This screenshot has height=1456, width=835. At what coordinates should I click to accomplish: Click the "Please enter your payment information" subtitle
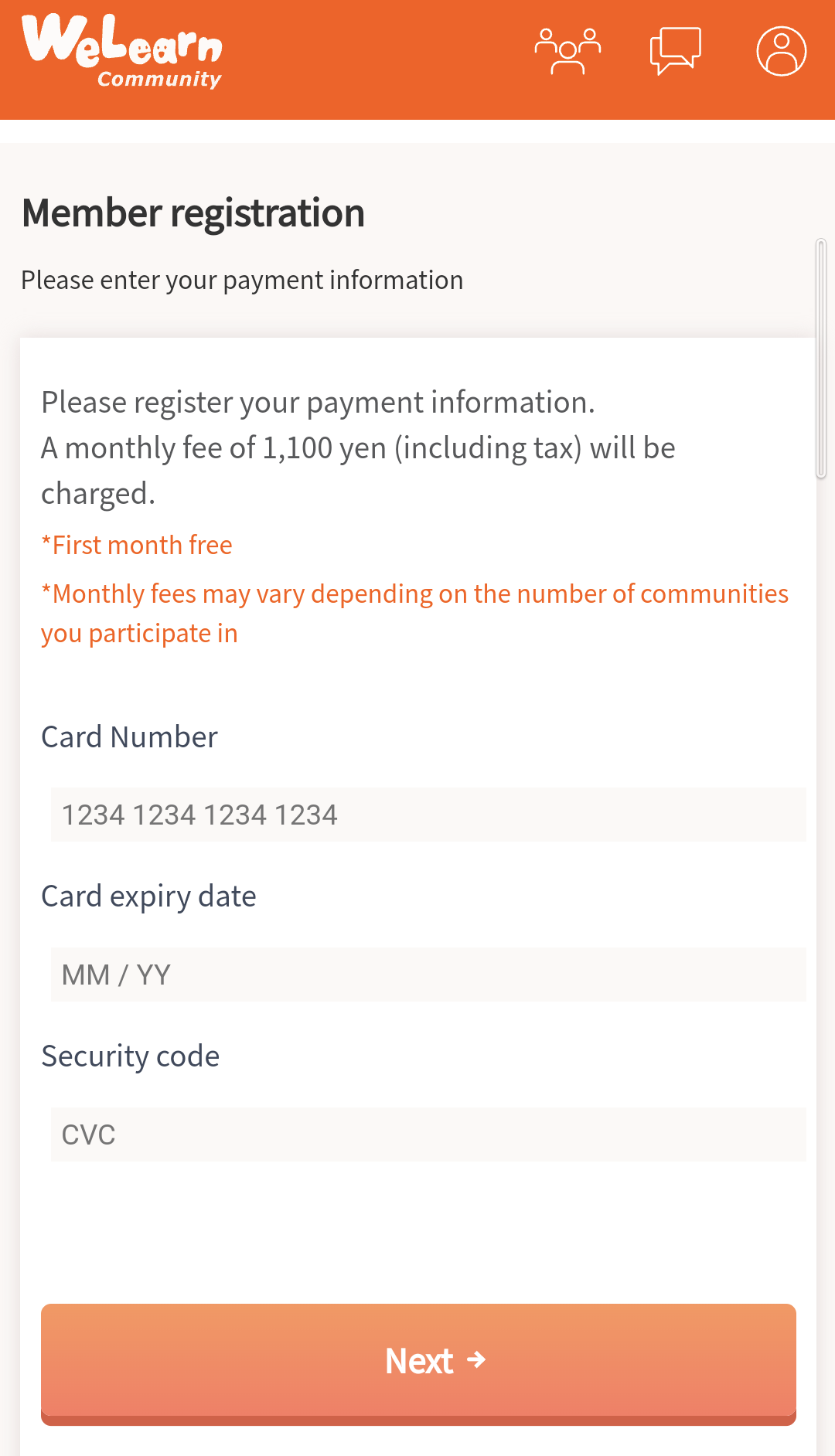pos(242,280)
